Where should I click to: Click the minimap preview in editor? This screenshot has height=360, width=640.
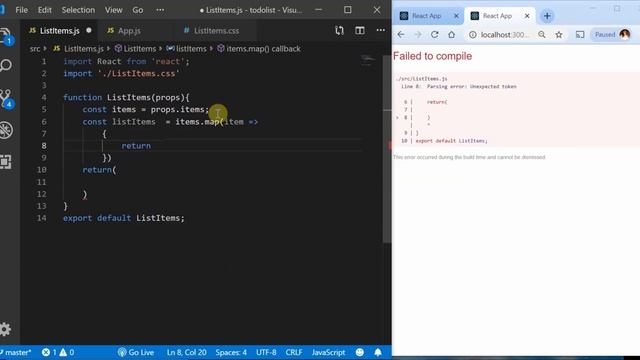point(368,60)
